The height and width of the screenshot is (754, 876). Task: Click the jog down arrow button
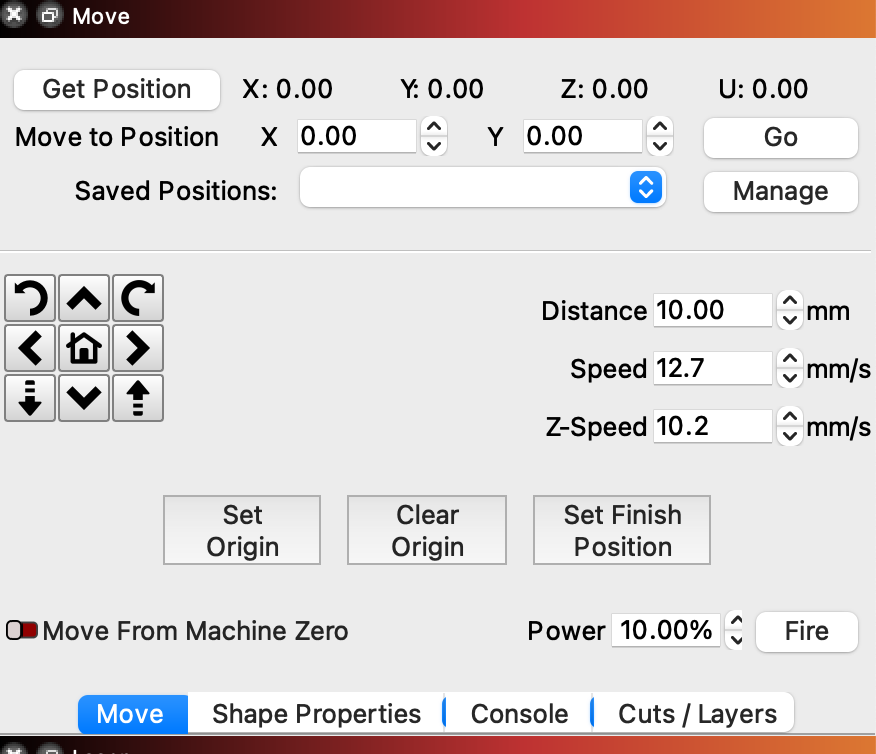tap(84, 398)
